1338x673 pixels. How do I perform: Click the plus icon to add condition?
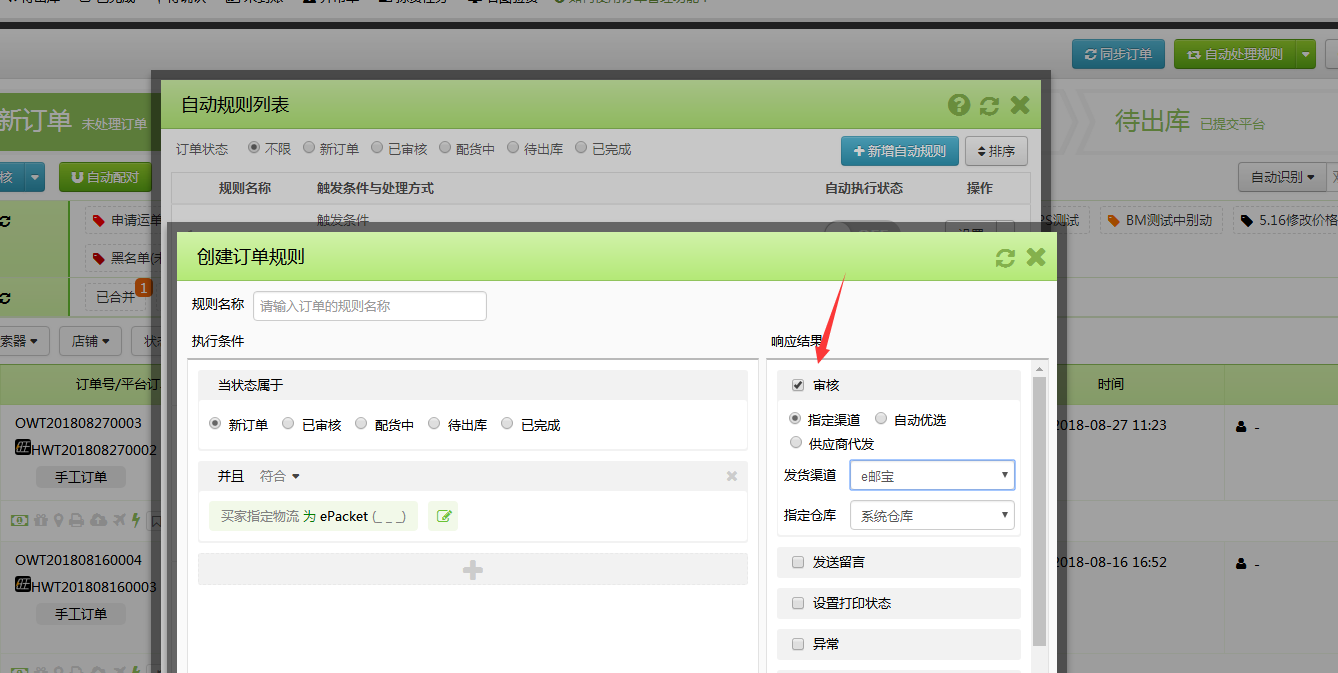(x=472, y=569)
